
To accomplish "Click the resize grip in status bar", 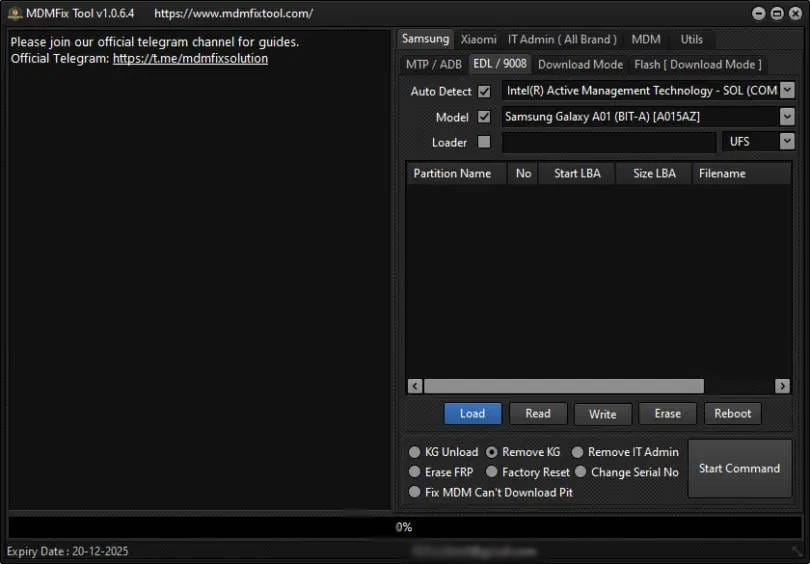I will 798,552.
